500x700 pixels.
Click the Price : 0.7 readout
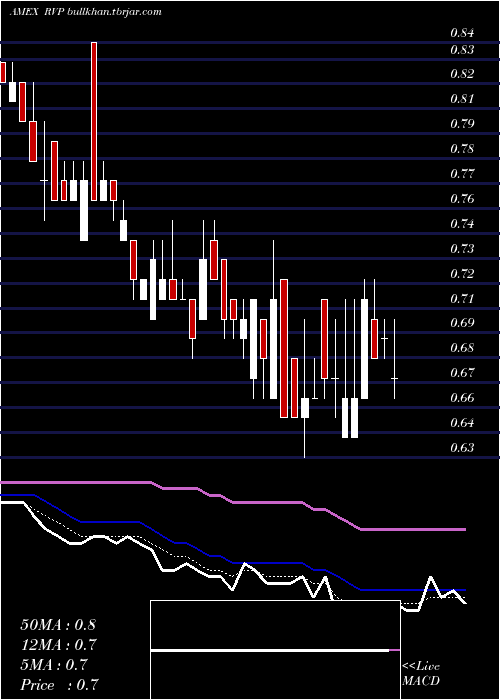click(x=59, y=685)
